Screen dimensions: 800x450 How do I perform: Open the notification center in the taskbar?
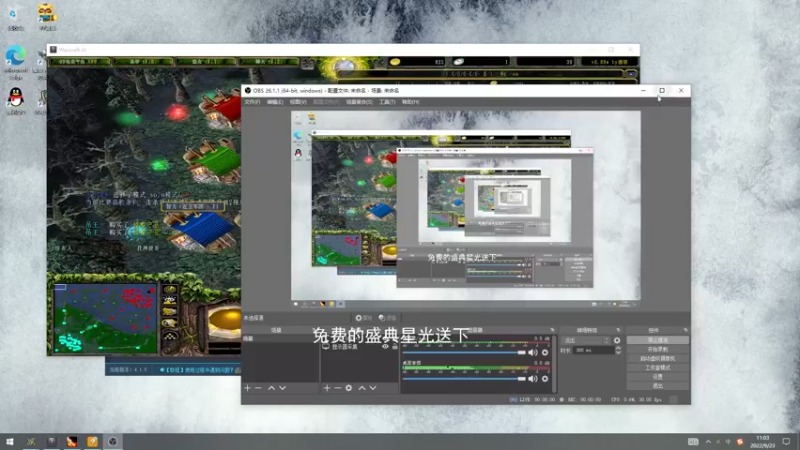coord(786,441)
